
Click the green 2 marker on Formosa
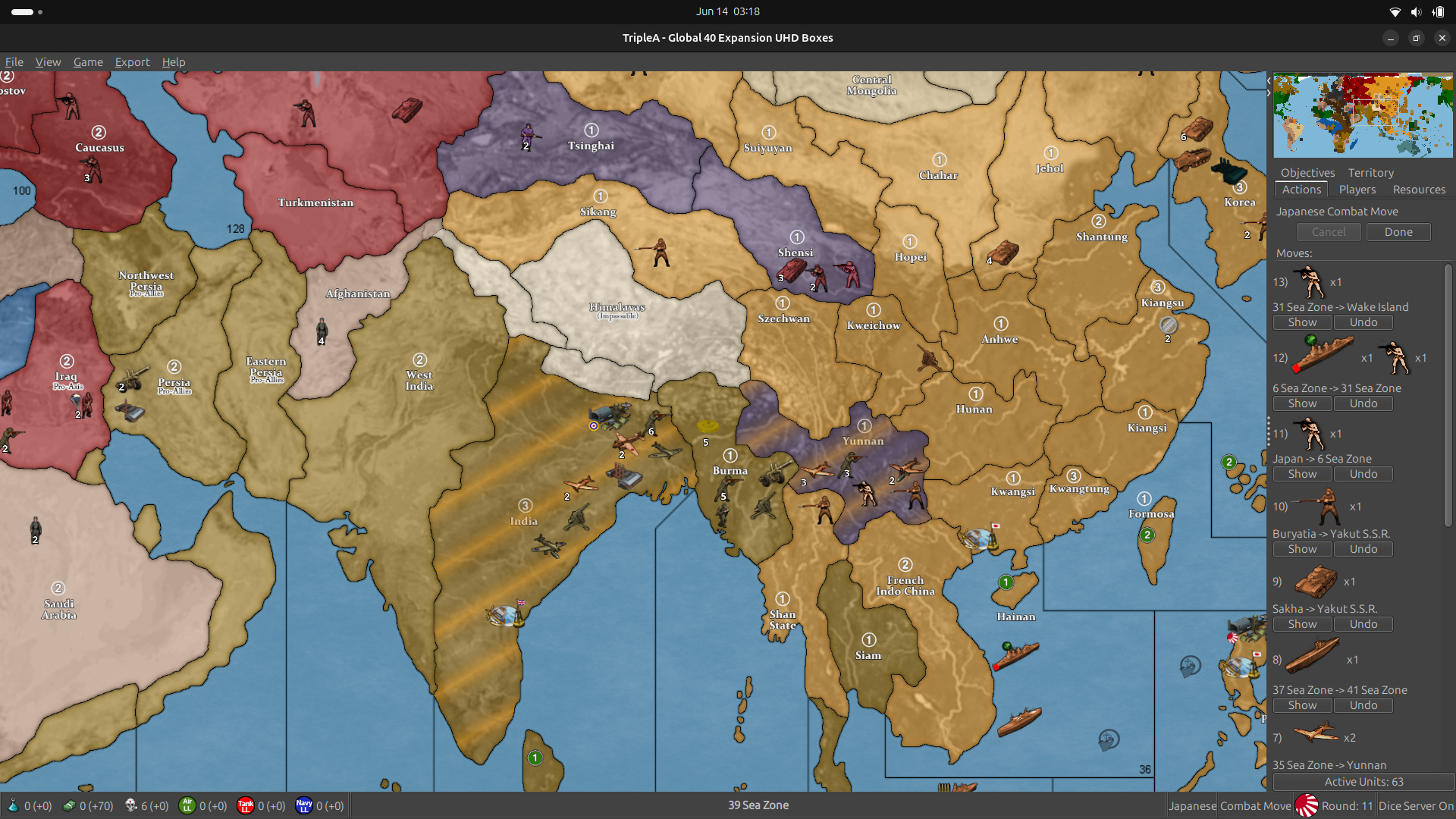pos(1147,535)
